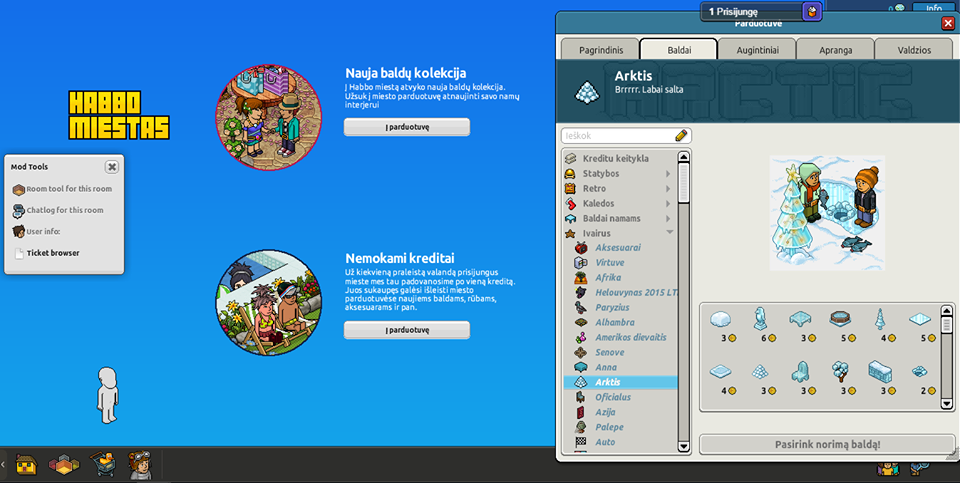Switch to the Augintiniai tab
The width and height of the screenshot is (960, 483).
757,50
